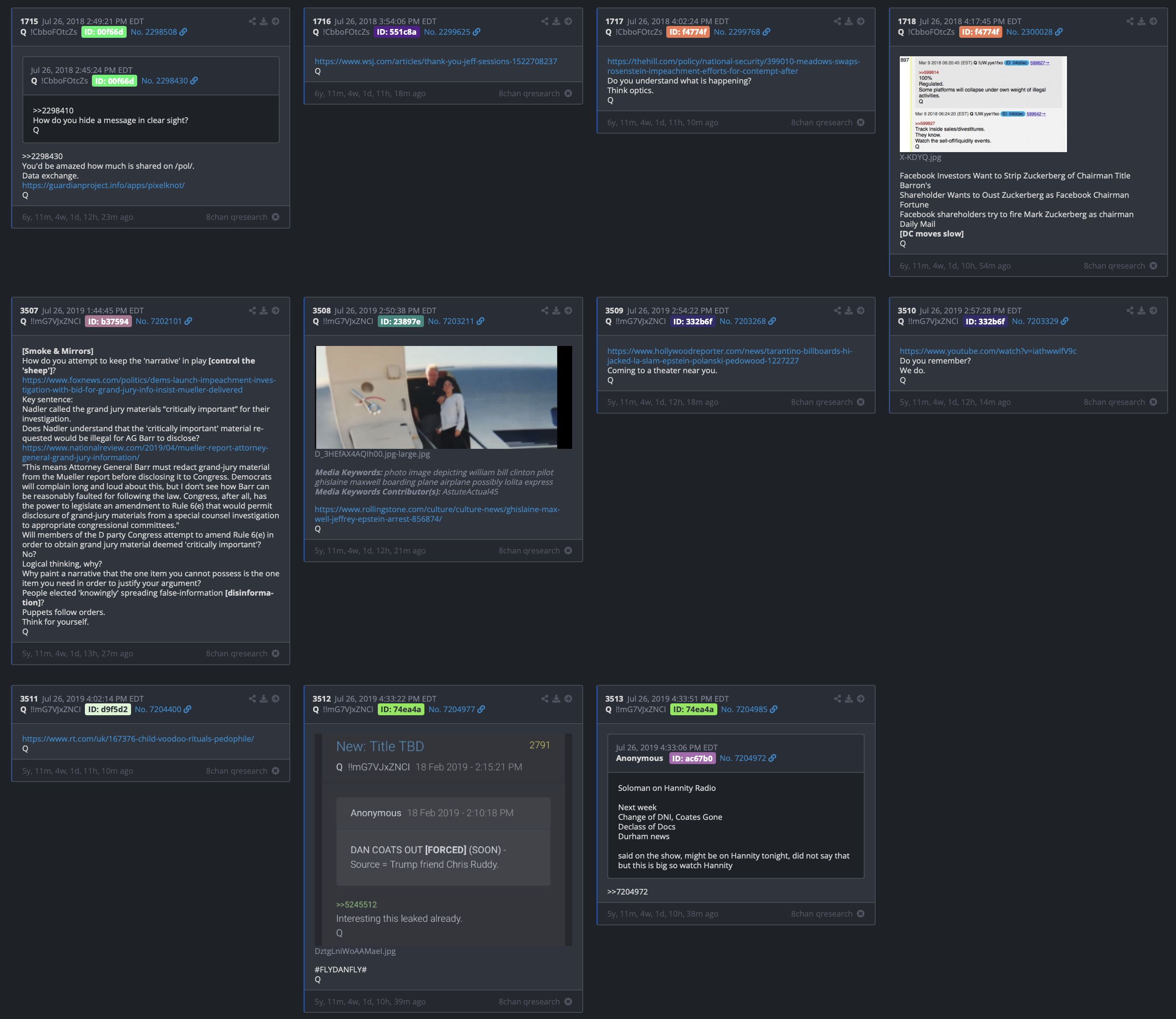Click the circle arrow icon on post 1715
The width and height of the screenshot is (1176, 1019).
coord(275,22)
